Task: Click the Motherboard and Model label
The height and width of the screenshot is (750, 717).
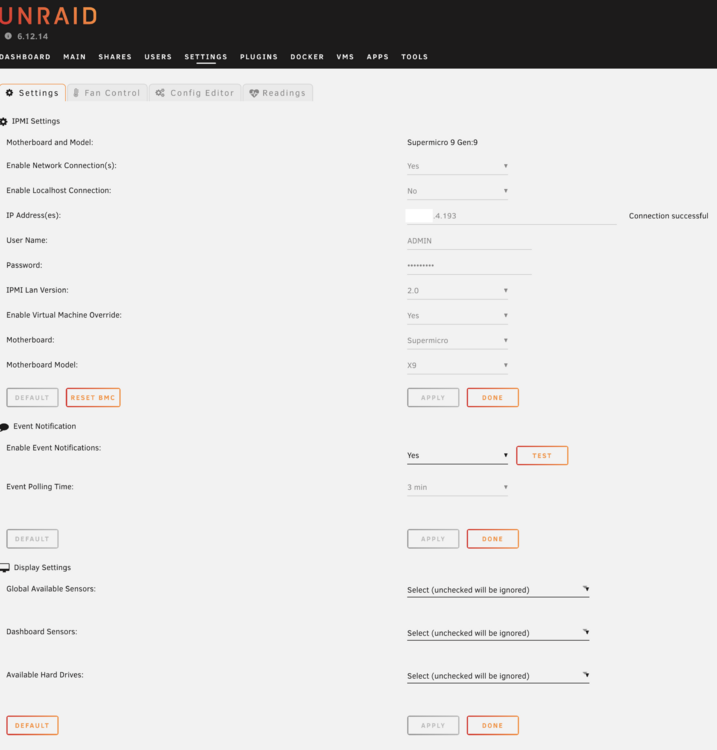Action: [x=50, y=143]
